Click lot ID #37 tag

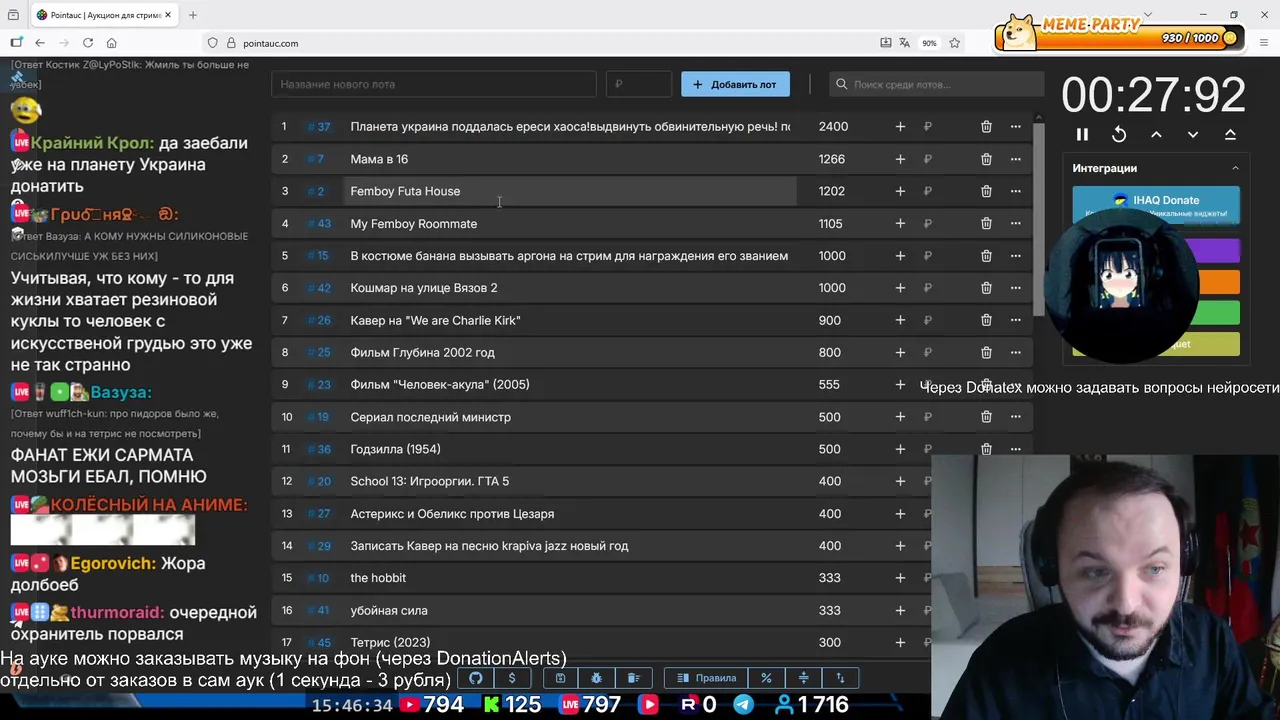319,127
